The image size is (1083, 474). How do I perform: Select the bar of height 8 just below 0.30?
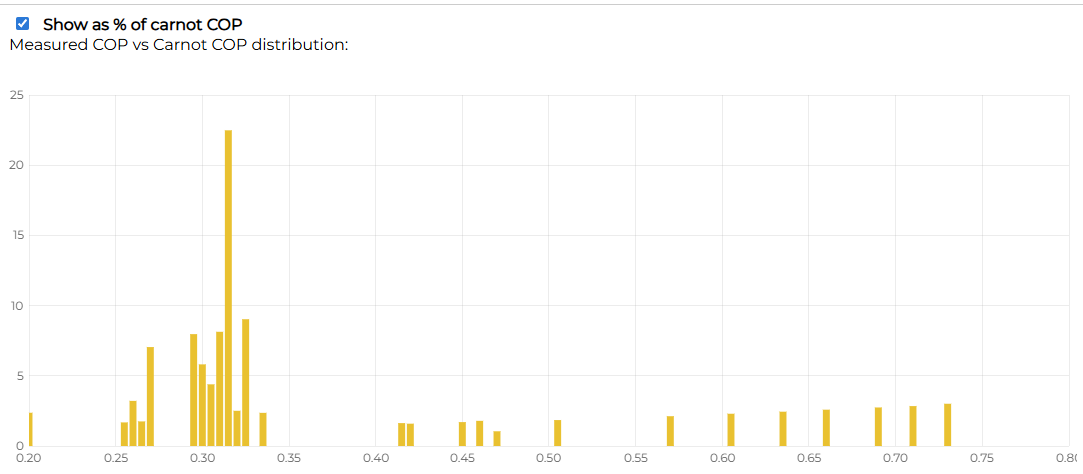click(x=194, y=390)
